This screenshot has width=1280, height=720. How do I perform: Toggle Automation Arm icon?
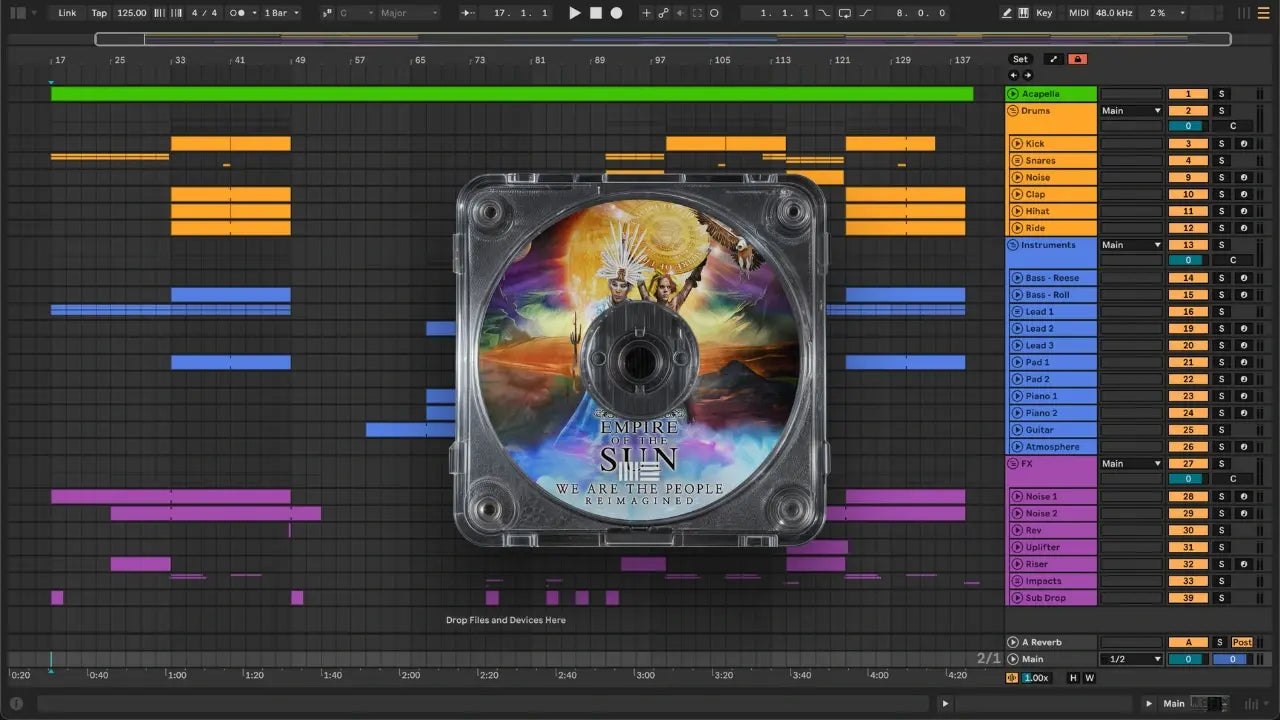tap(664, 13)
